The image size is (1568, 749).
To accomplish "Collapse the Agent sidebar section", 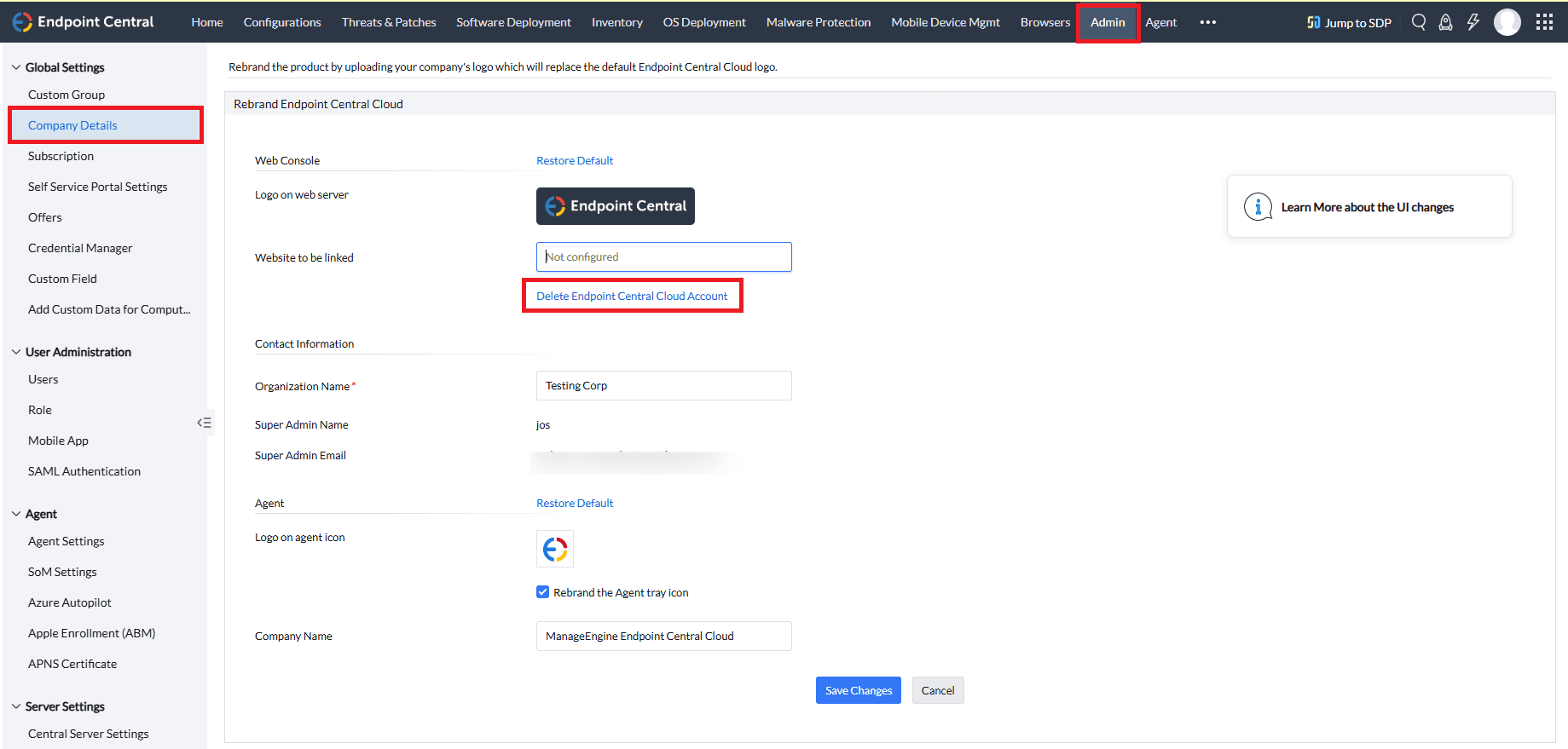I will 16,514.
